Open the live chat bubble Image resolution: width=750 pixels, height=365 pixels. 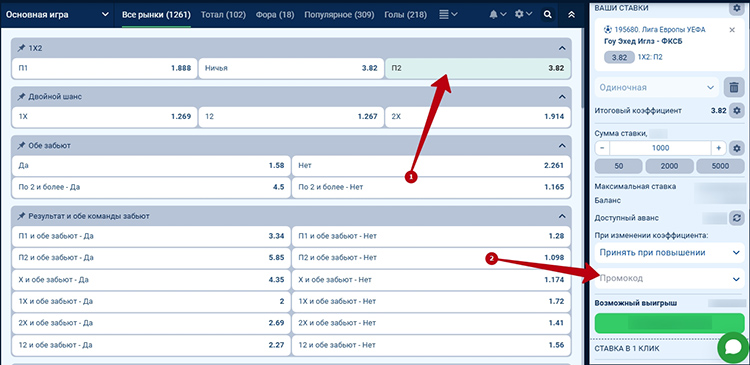pos(733,348)
